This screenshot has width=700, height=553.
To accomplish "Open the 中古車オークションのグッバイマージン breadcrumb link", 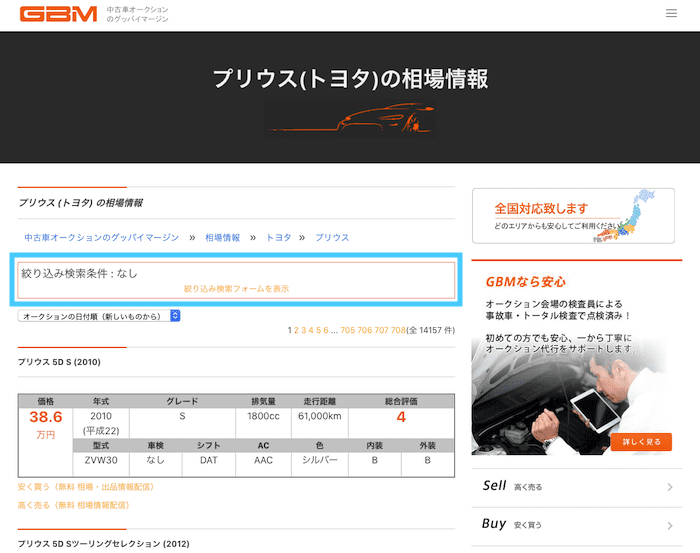I will 101,237.
